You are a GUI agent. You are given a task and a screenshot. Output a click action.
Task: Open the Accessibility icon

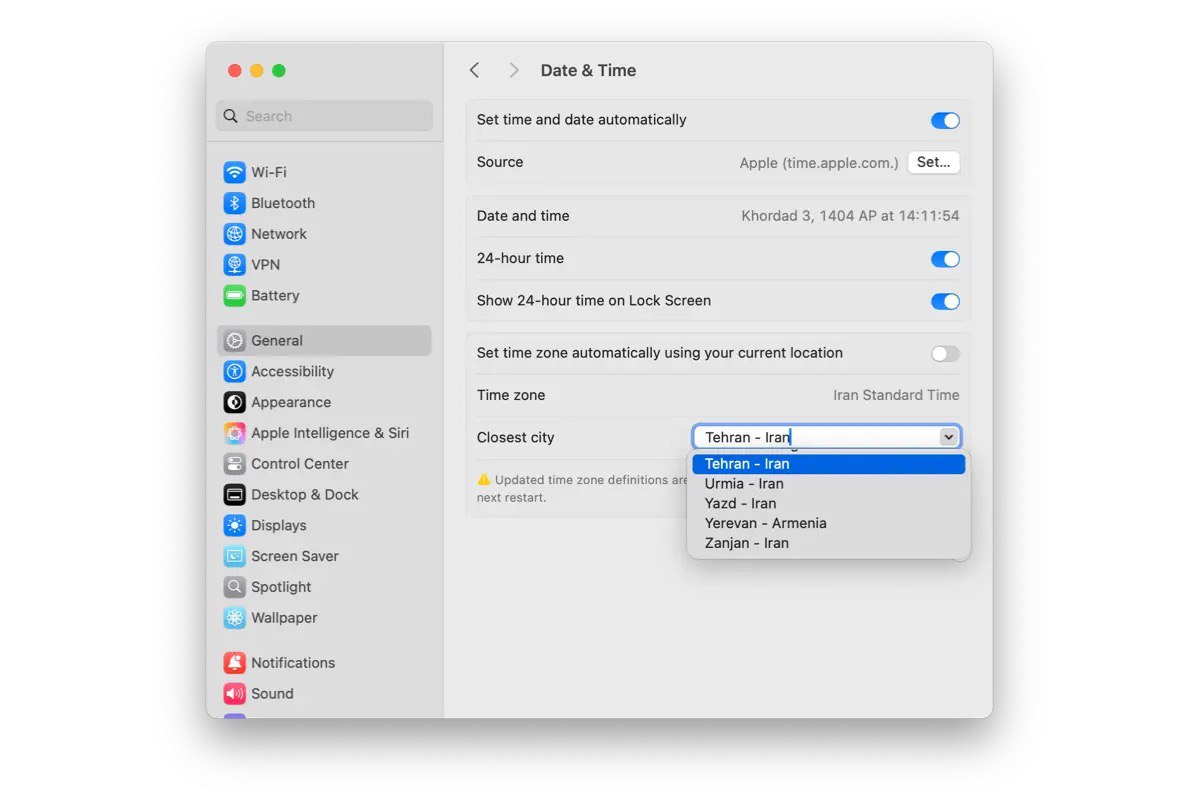point(235,372)
